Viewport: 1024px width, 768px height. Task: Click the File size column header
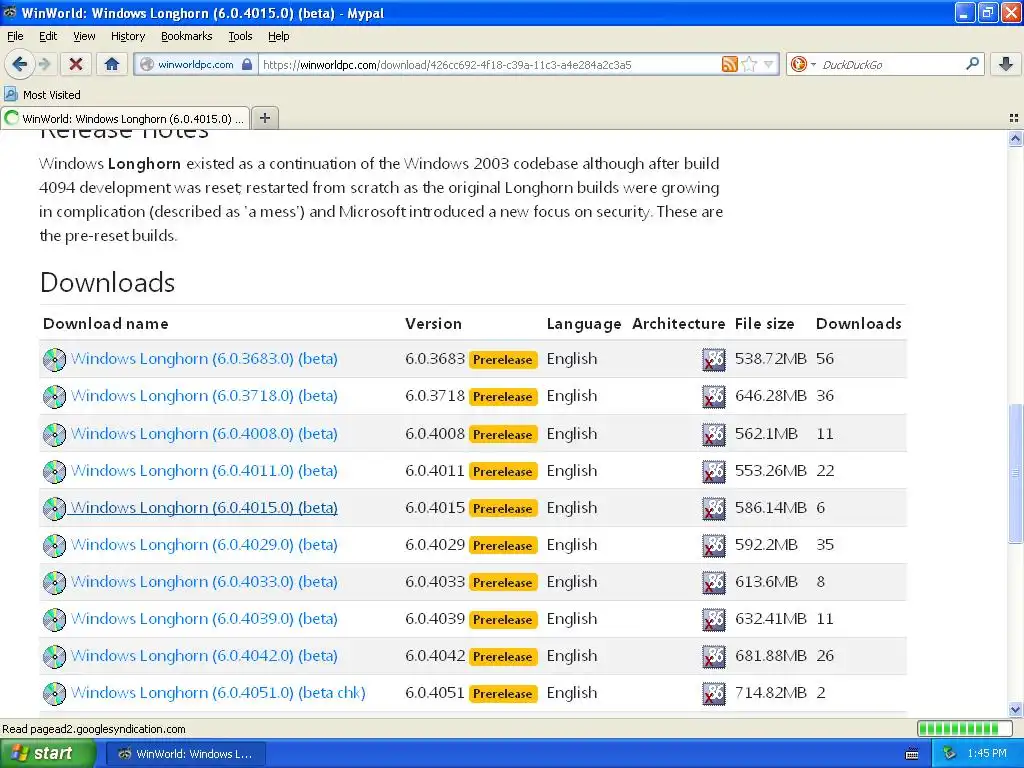[x=765, y=324]
